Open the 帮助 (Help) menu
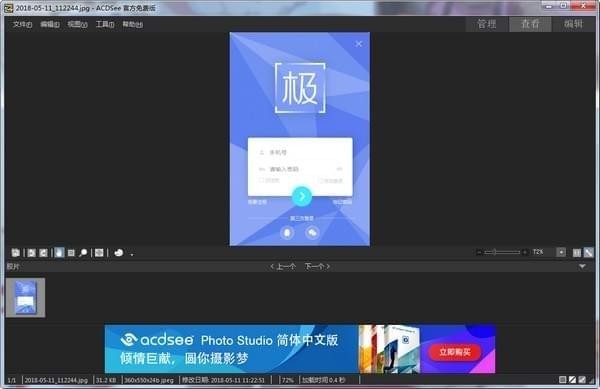 [x=132, y=24]
